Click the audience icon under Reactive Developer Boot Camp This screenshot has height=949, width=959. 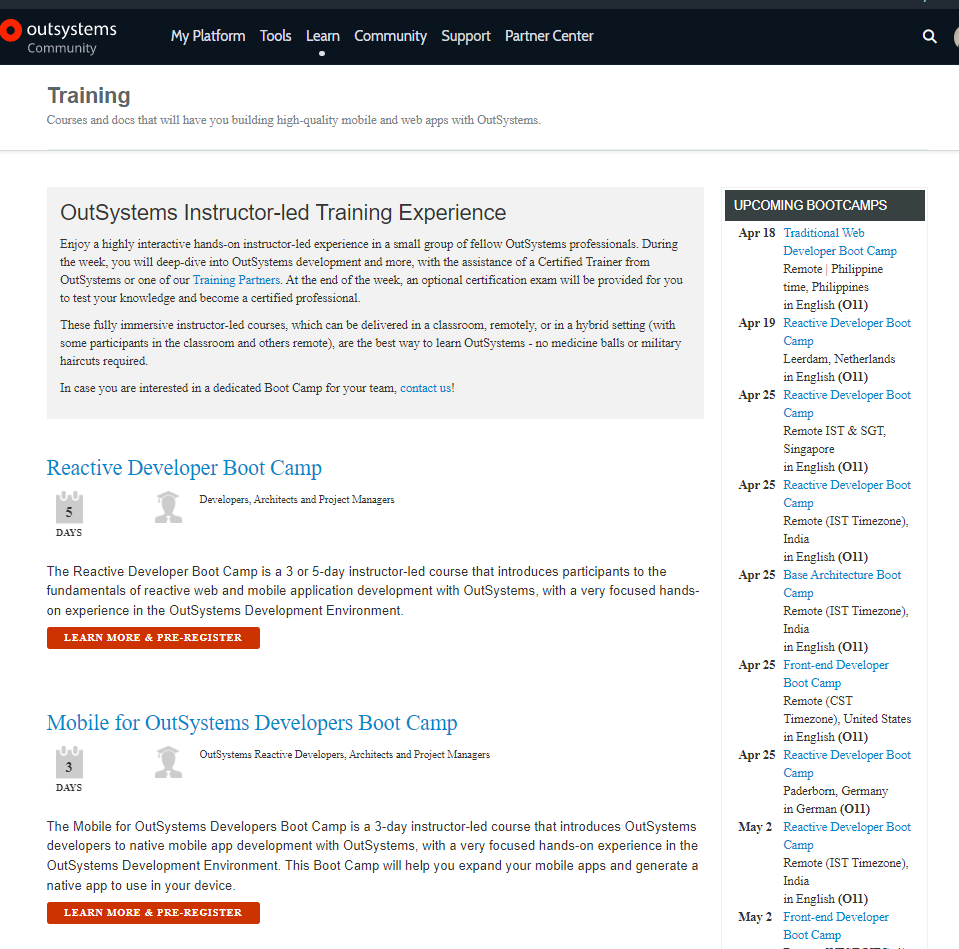coord(168,507)
